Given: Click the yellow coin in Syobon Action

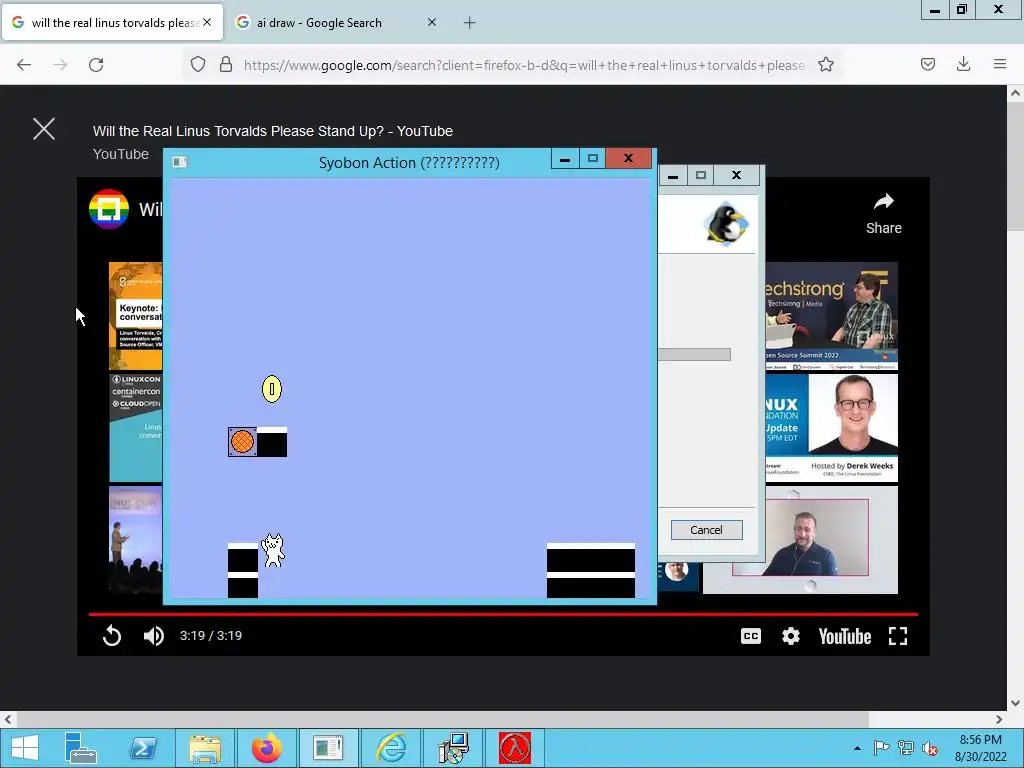Looking at the screenshot, I should point(272,389).
